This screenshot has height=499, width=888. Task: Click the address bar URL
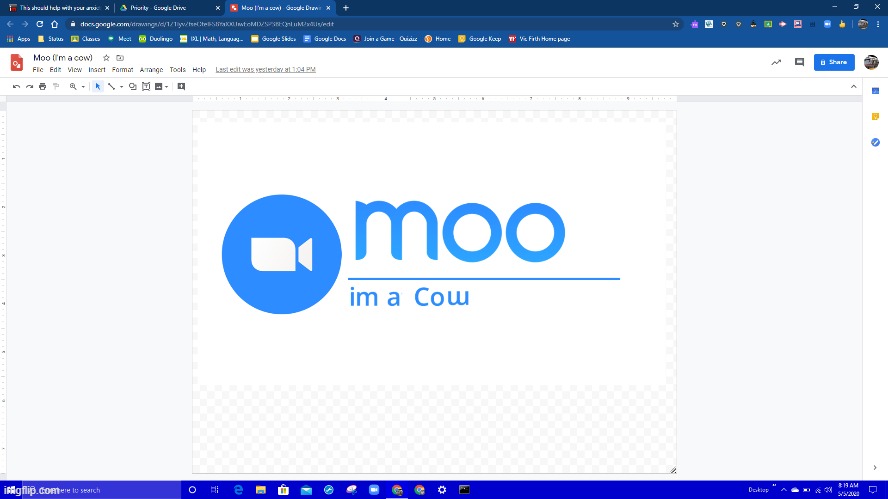[x=207, y=24]
